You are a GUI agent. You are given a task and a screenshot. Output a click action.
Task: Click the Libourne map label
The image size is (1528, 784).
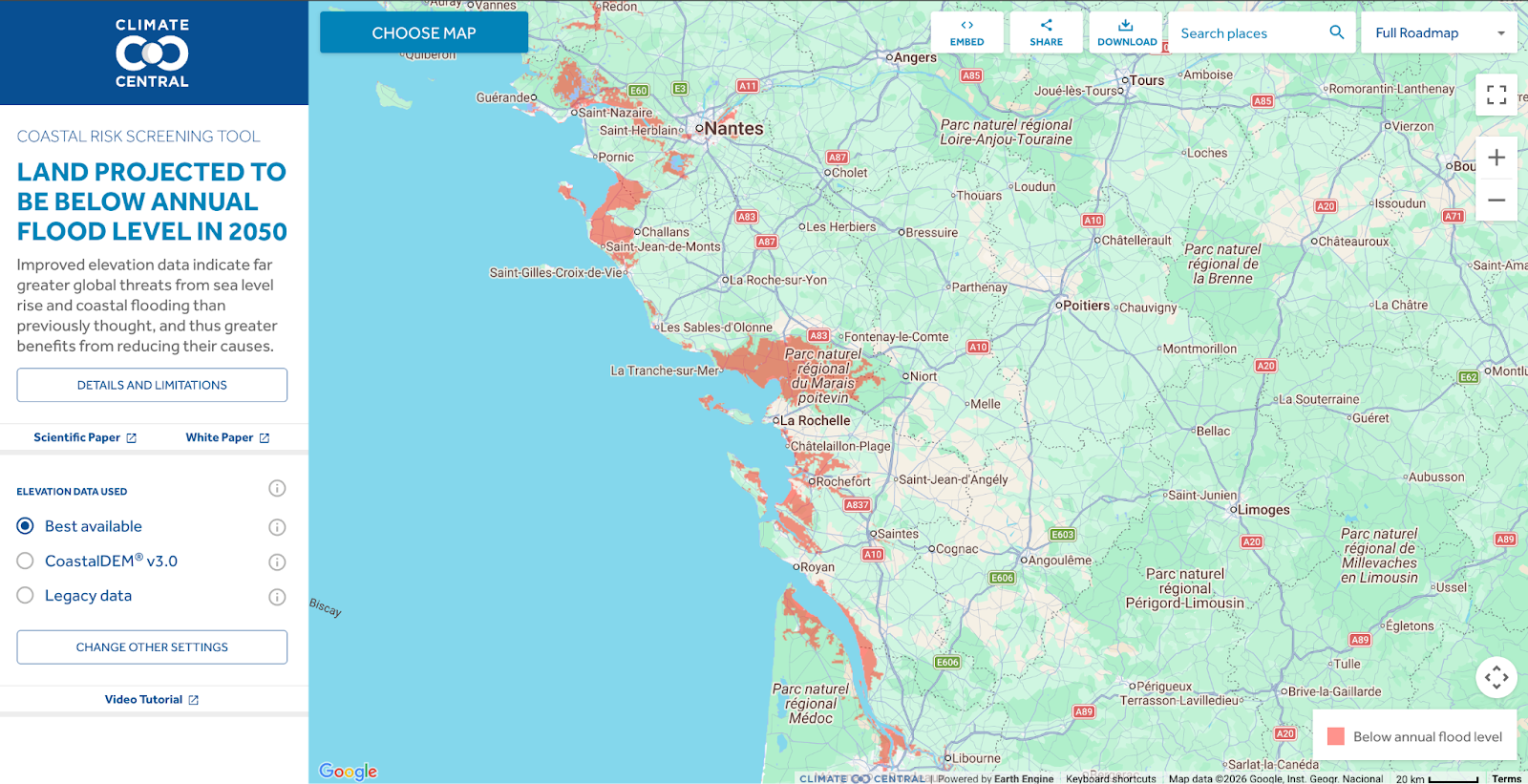tap(977, 759)
